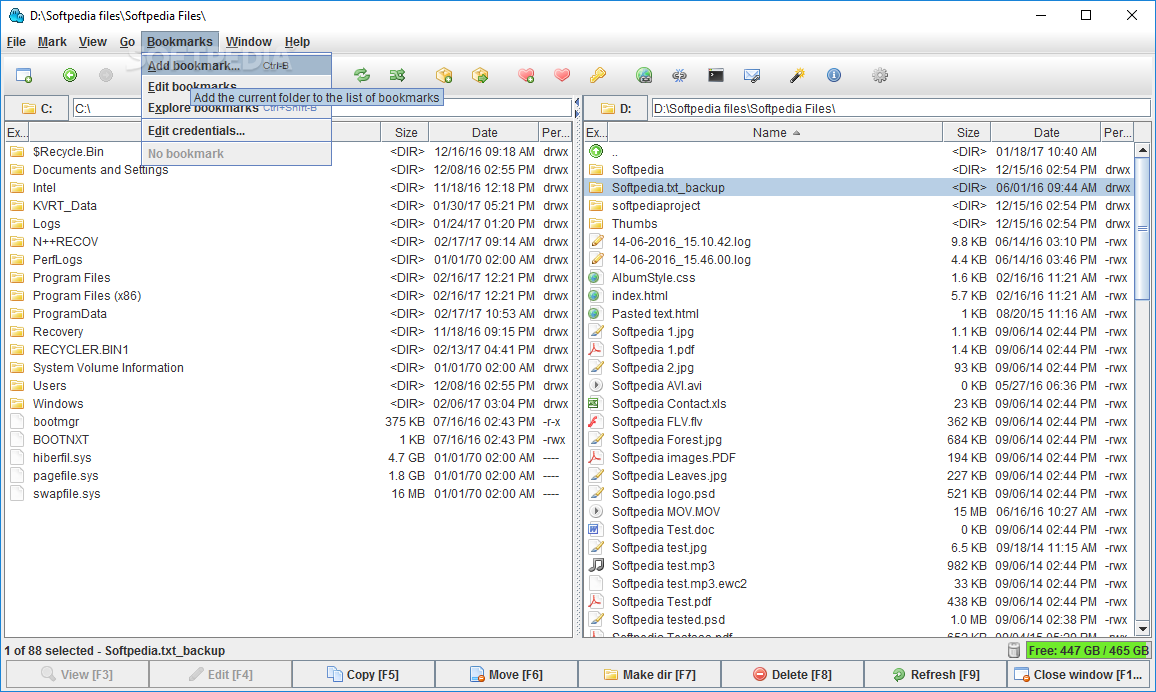Click Delete [F8] button
Viewport: 1156px width, 692px height.
coord(793,674)
